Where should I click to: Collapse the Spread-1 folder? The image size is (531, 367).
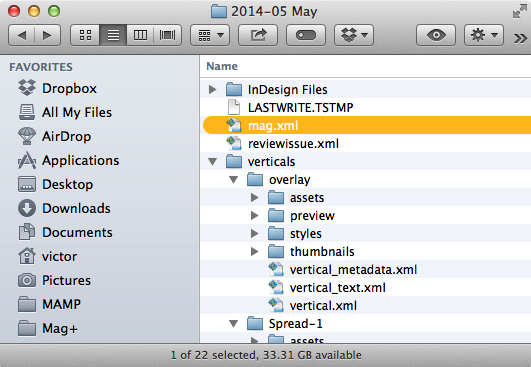tap(233, 324)
